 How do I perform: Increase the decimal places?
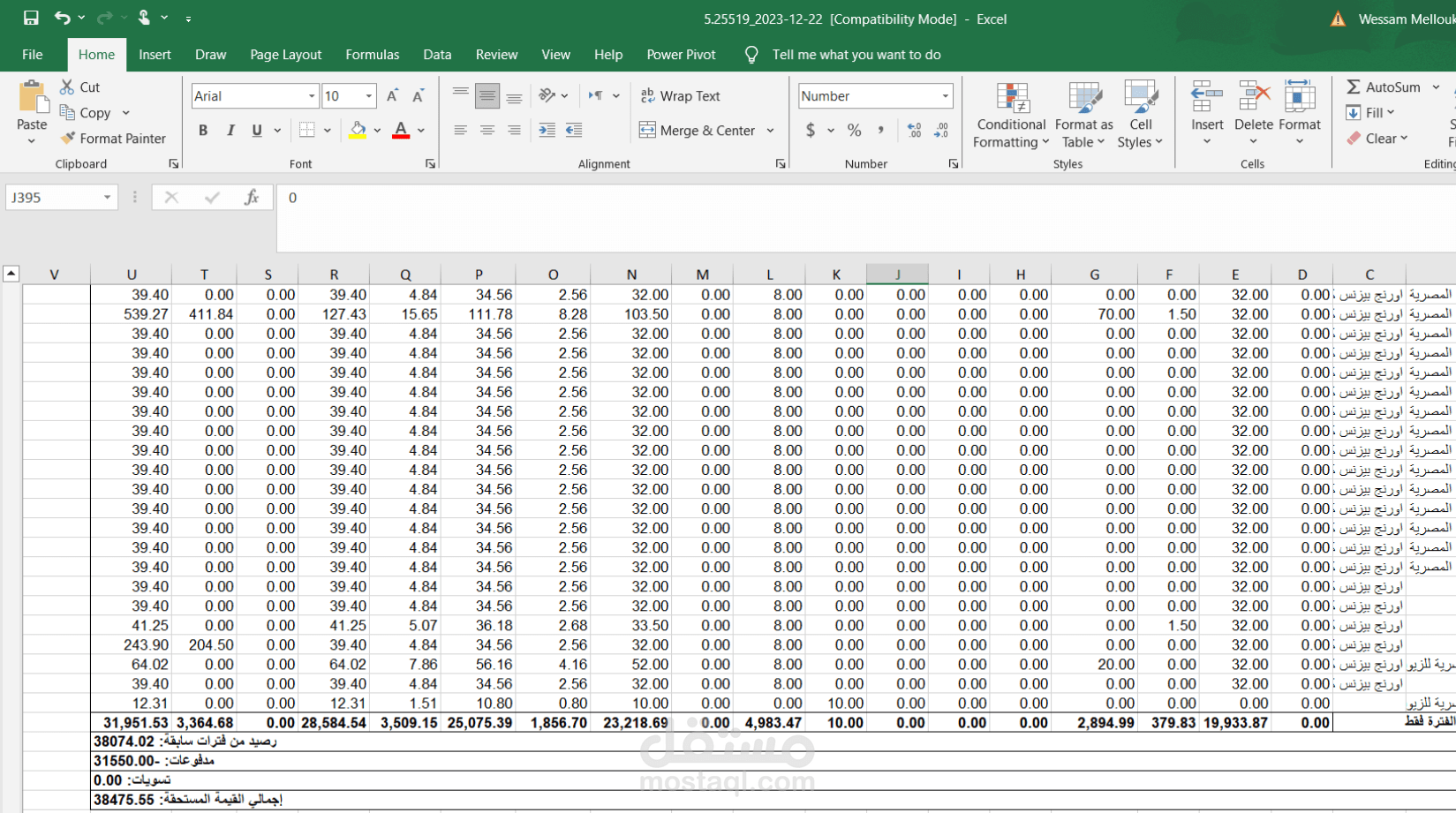coord(914,130)
